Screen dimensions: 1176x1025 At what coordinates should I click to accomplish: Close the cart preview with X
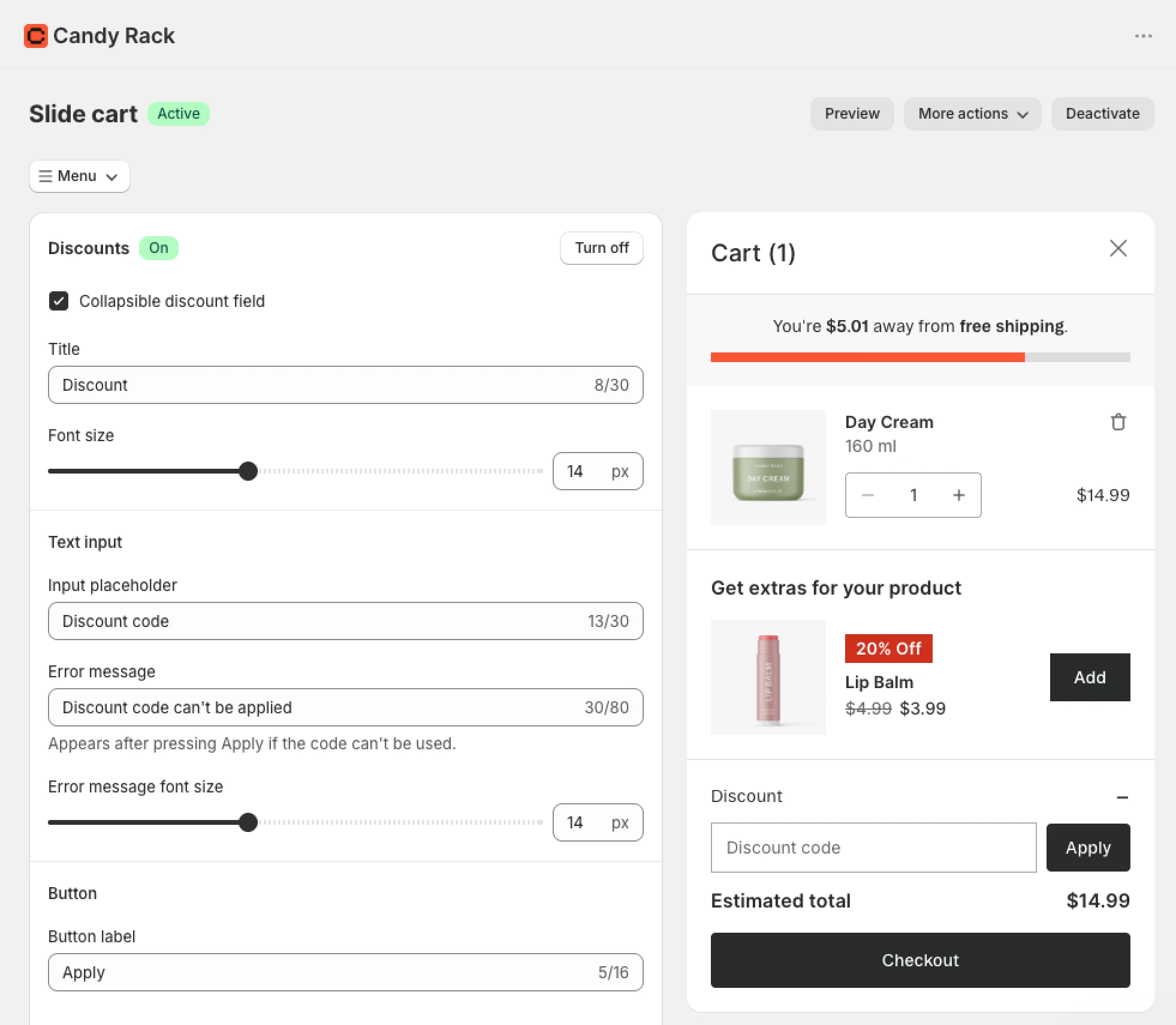(x=1118, y=248)
